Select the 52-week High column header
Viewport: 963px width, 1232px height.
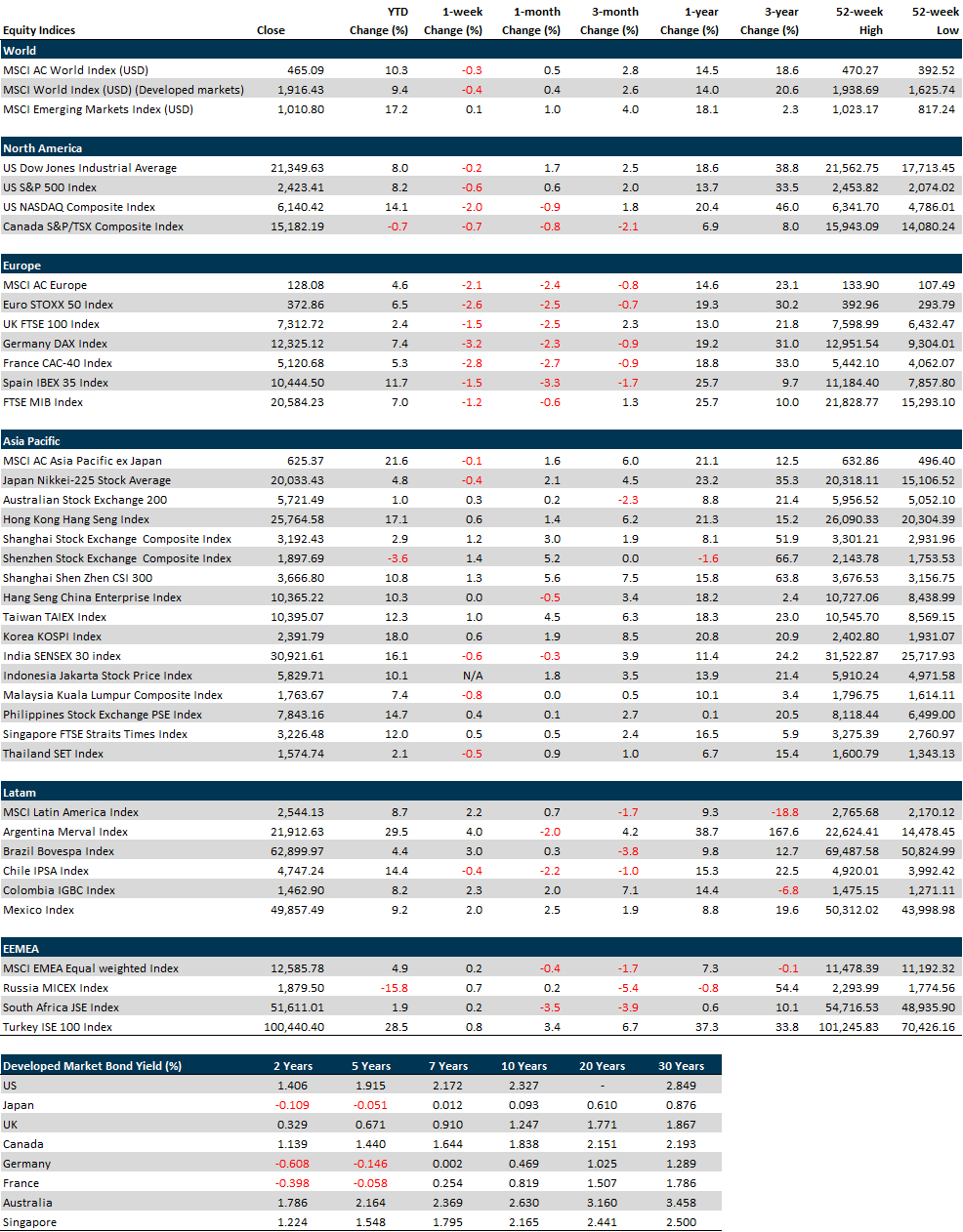(x=859, y=21)
